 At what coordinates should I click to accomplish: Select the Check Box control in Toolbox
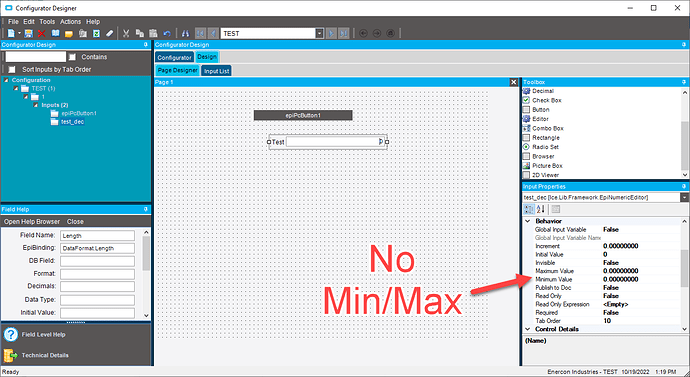[547, 100]
